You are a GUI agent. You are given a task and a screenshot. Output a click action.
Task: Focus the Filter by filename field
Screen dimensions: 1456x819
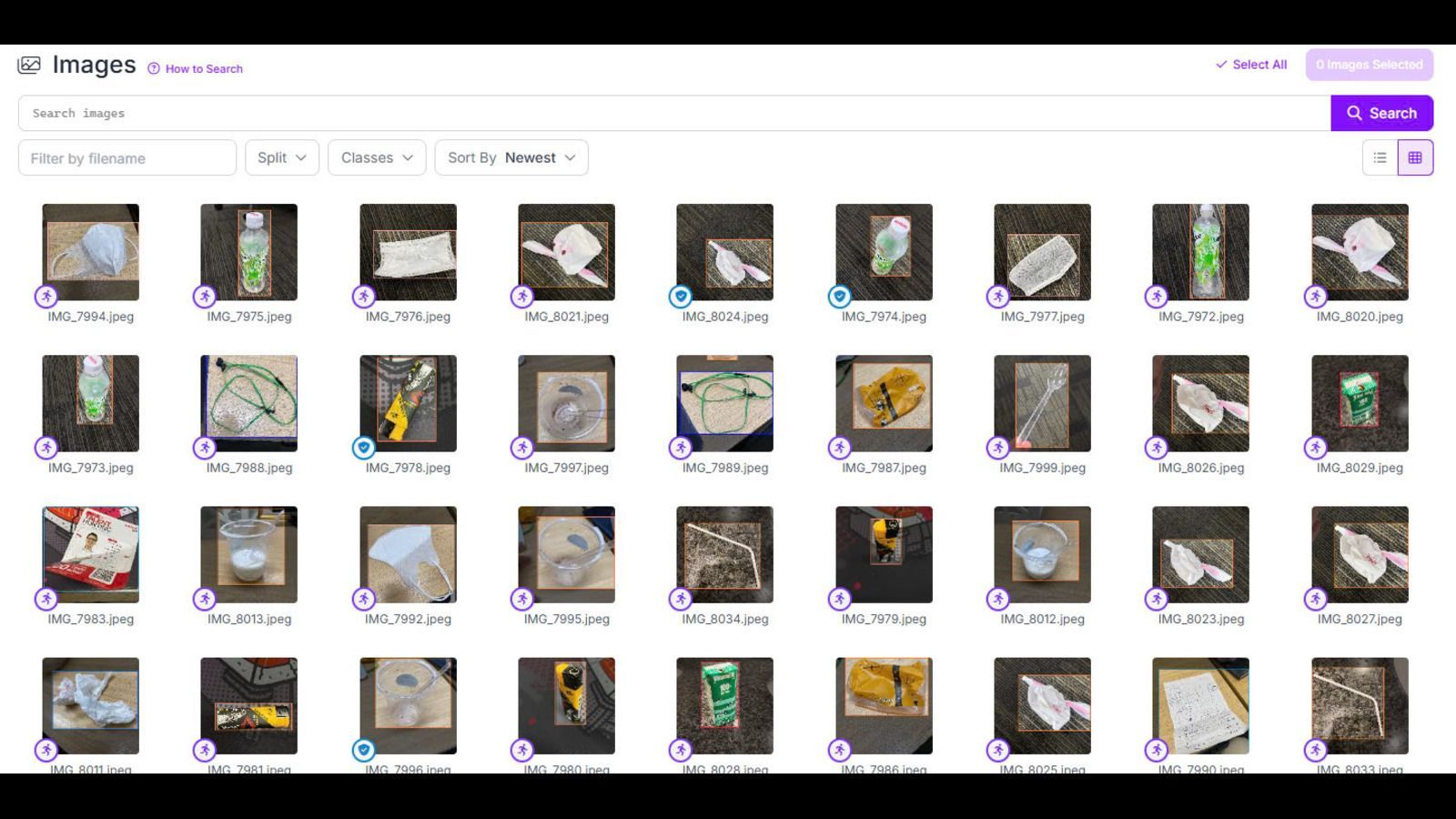pos(127,157)
